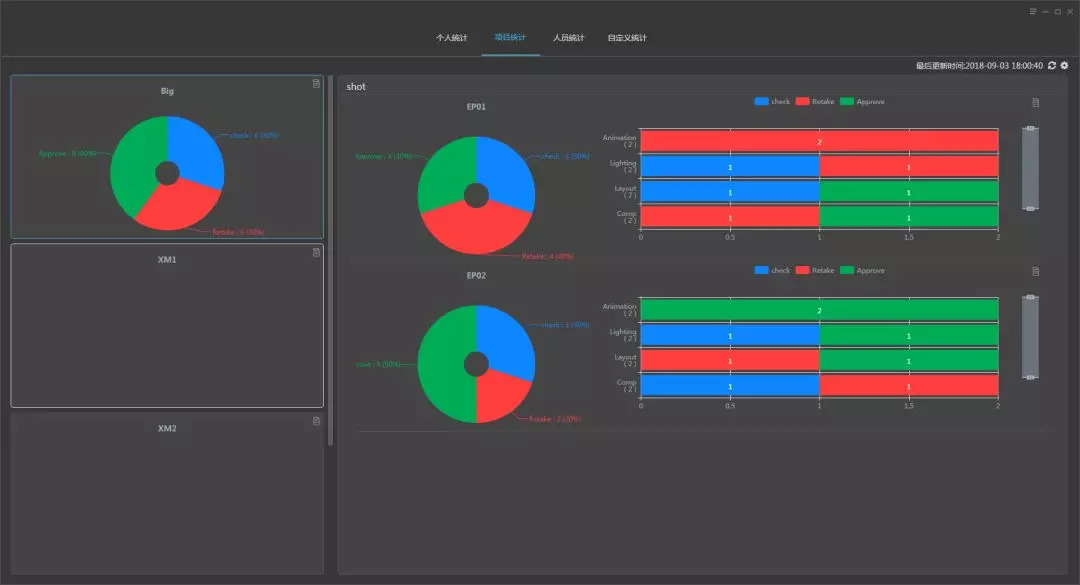Click the EP01 vertical zoom slider top handle

[x=1030, y=129]
